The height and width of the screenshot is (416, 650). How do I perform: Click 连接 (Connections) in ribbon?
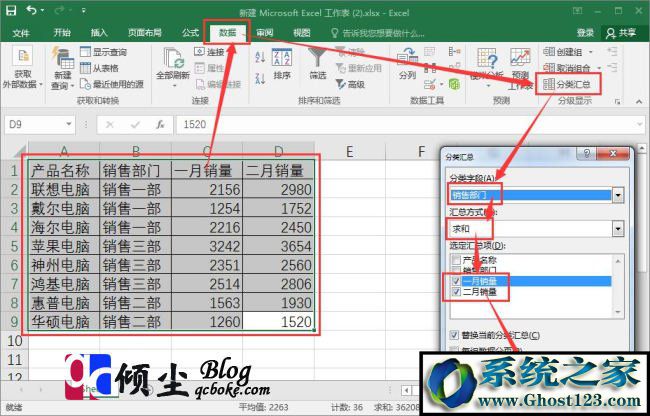point(209,52)
